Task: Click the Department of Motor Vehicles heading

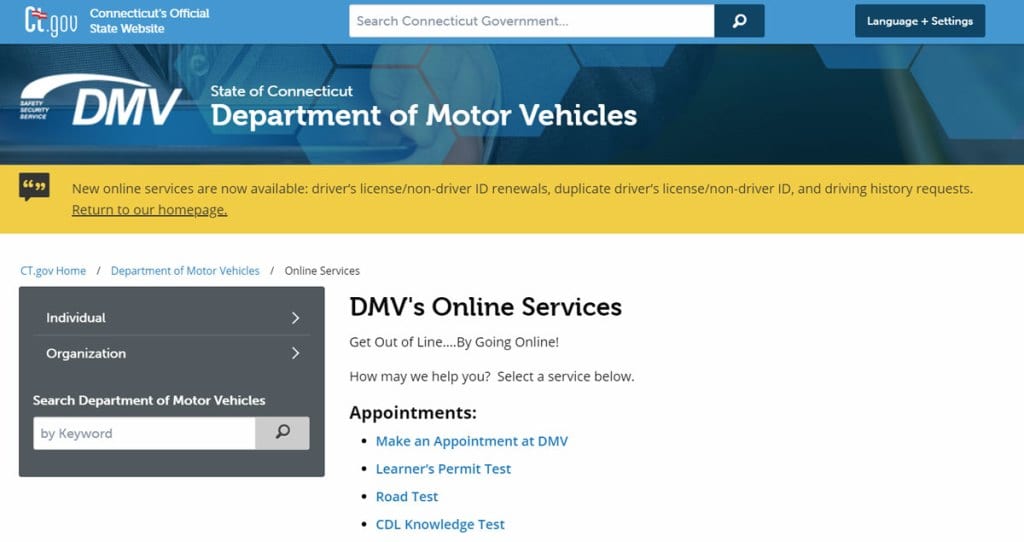Action: click(423, 115)
